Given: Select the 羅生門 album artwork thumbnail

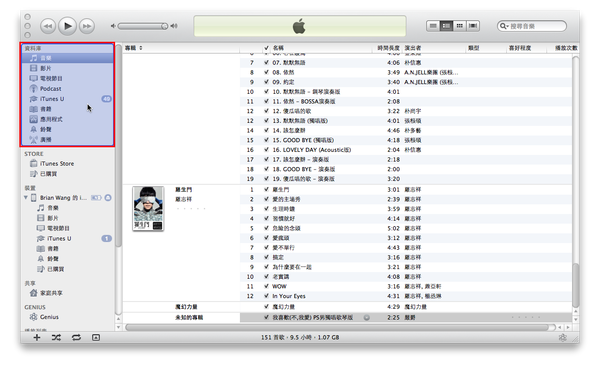Looking at the screenshot, I should tap(148, 209).
